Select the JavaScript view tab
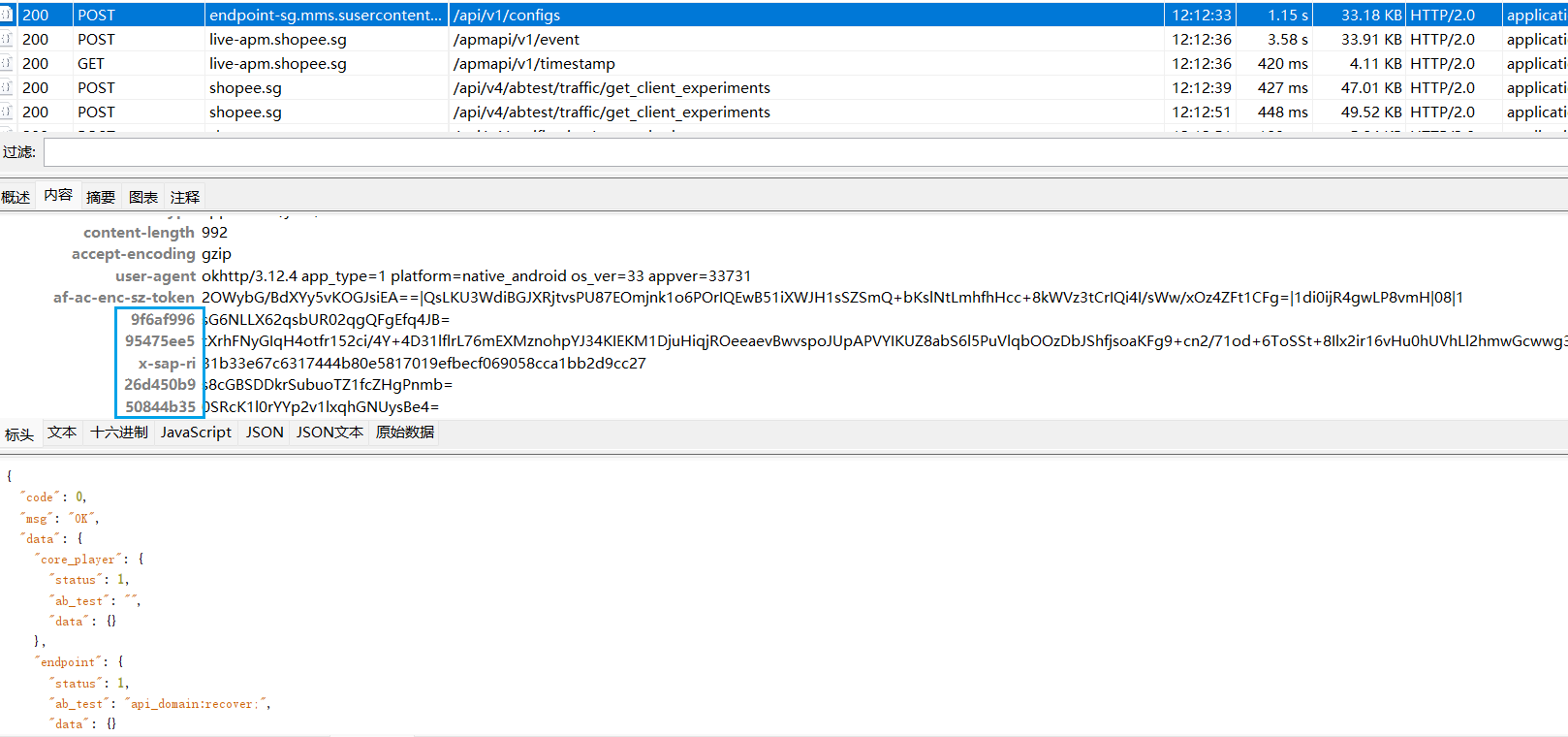Screen dimensions: 1568x737 tap(196, 433)
